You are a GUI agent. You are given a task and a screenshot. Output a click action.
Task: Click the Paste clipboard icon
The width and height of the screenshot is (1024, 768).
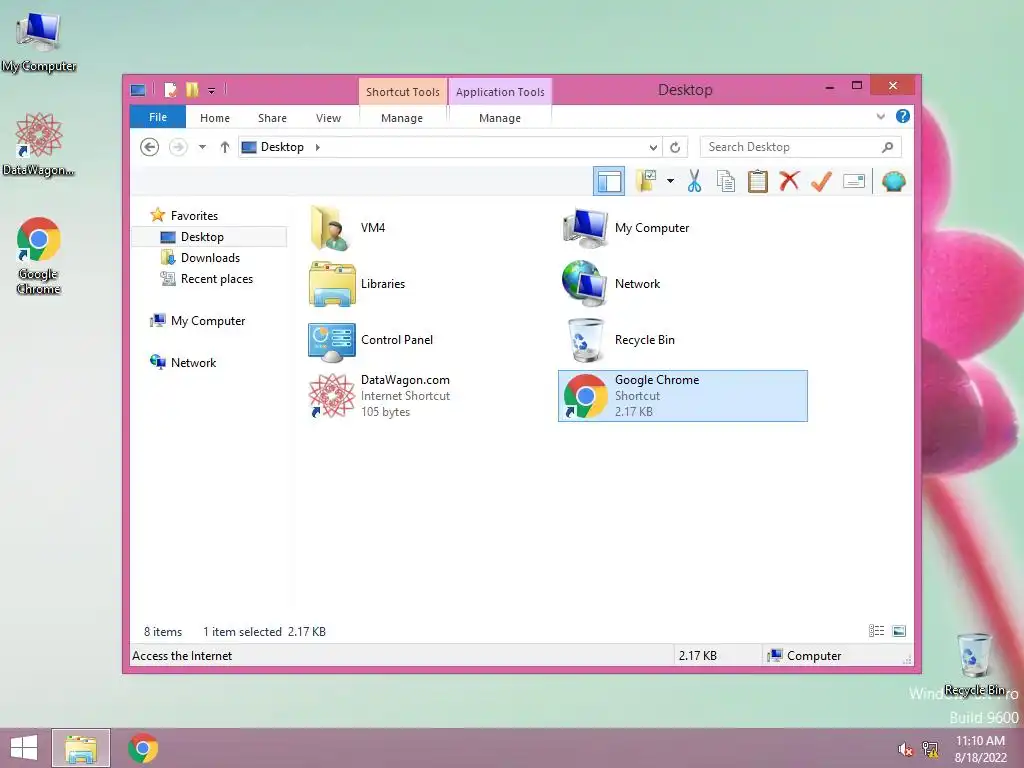(758, 181)
